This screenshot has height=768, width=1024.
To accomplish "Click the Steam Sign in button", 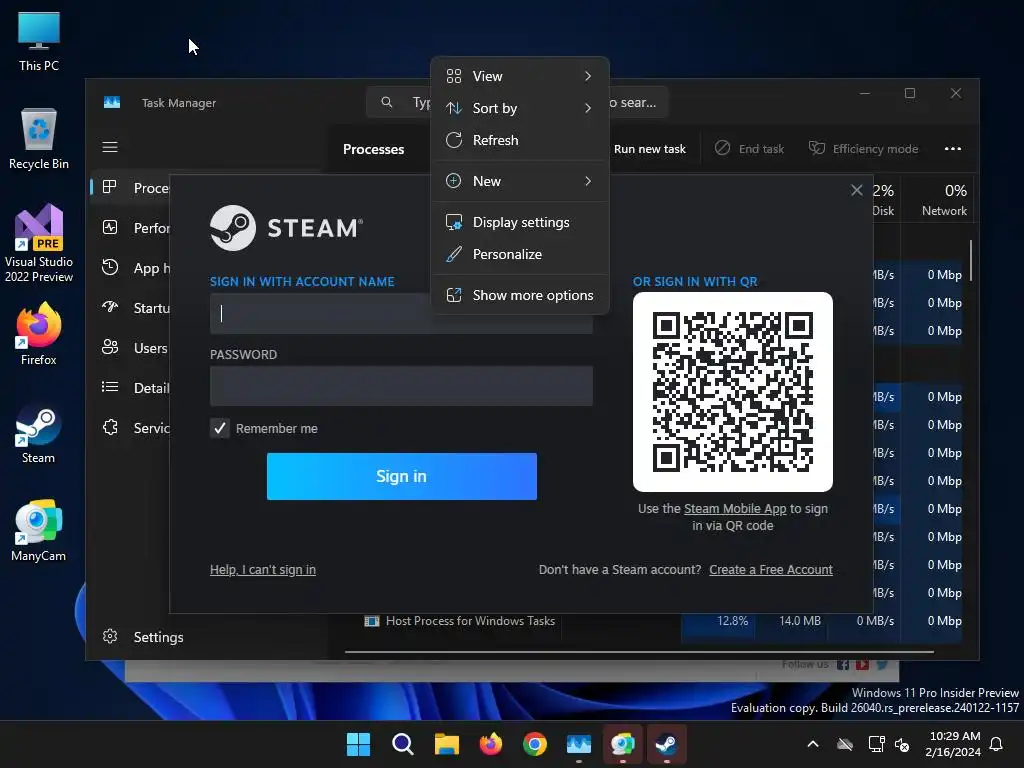I will 402,477.
